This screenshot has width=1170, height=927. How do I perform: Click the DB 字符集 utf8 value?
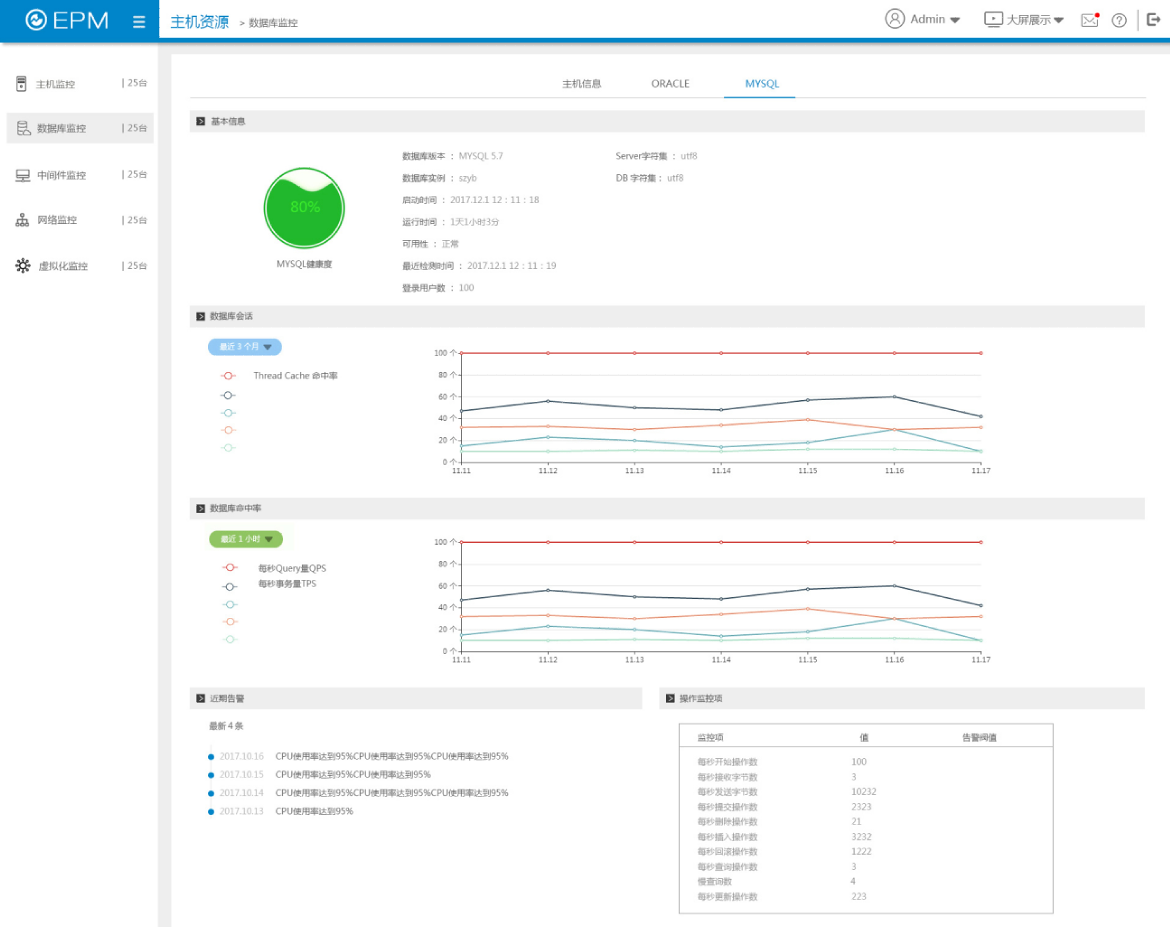click(675, 178)
